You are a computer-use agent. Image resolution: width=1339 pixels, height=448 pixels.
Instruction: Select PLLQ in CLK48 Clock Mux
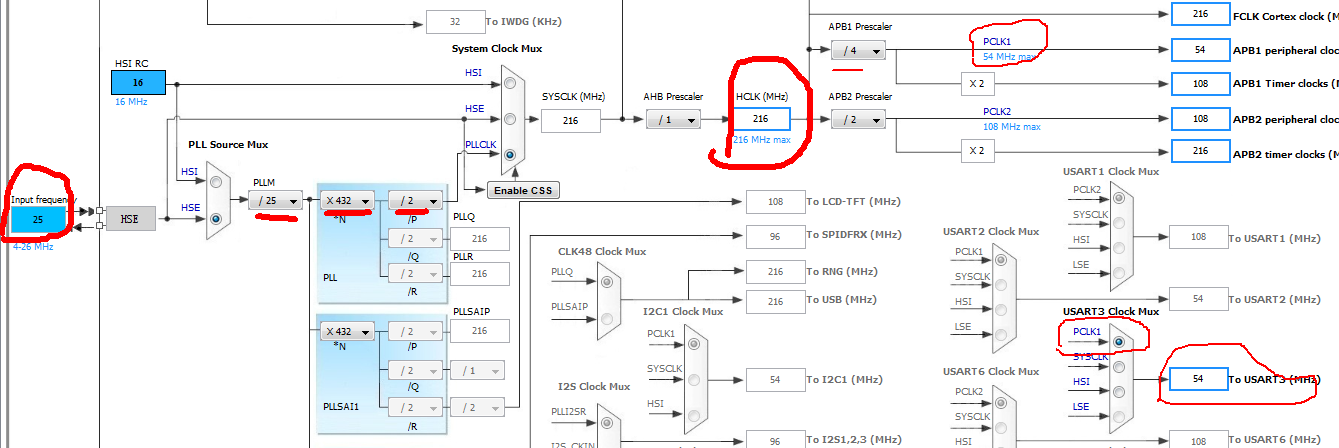click(x=608, y=283)
